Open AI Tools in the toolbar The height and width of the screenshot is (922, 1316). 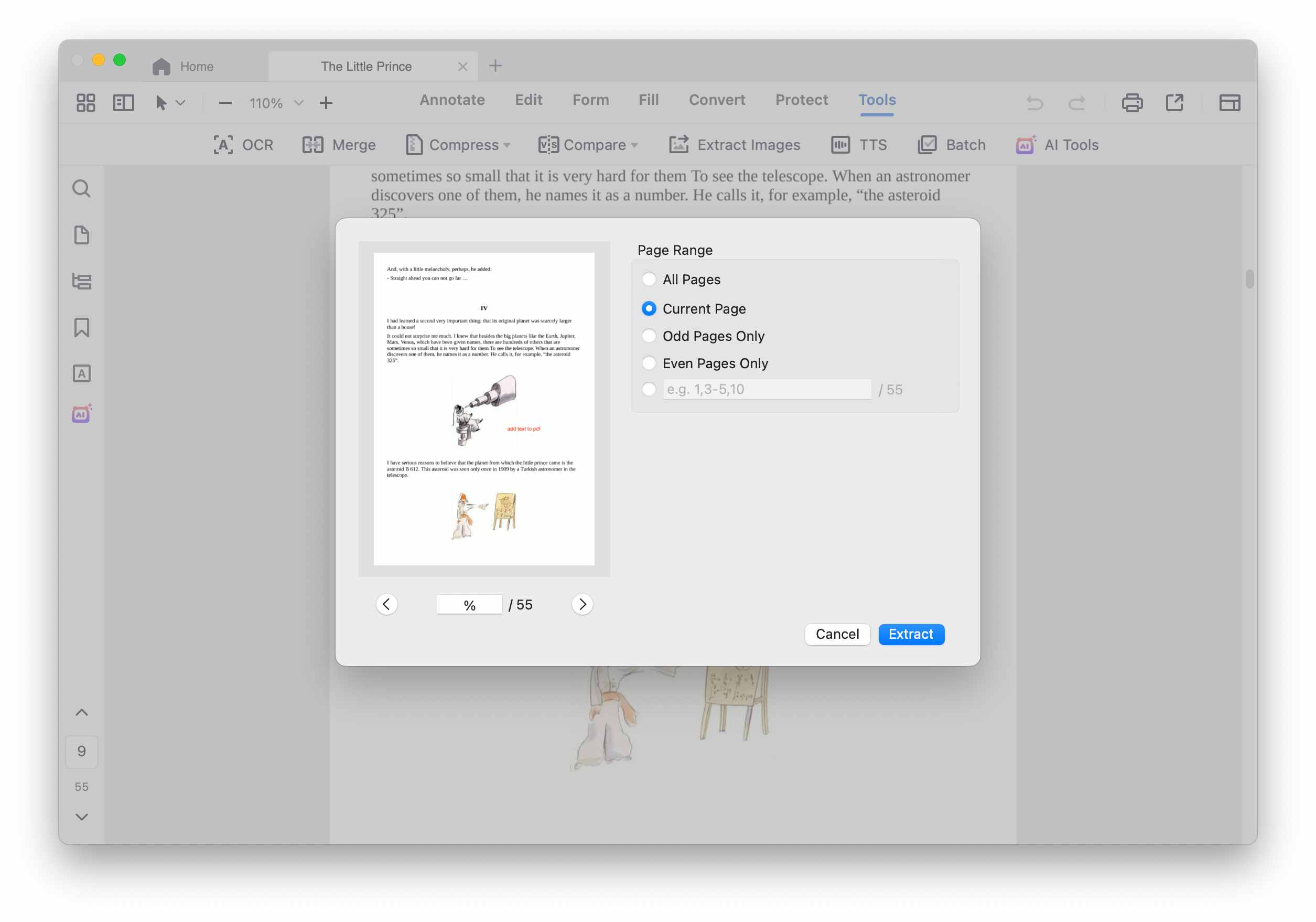click(x=1057, y=145)
